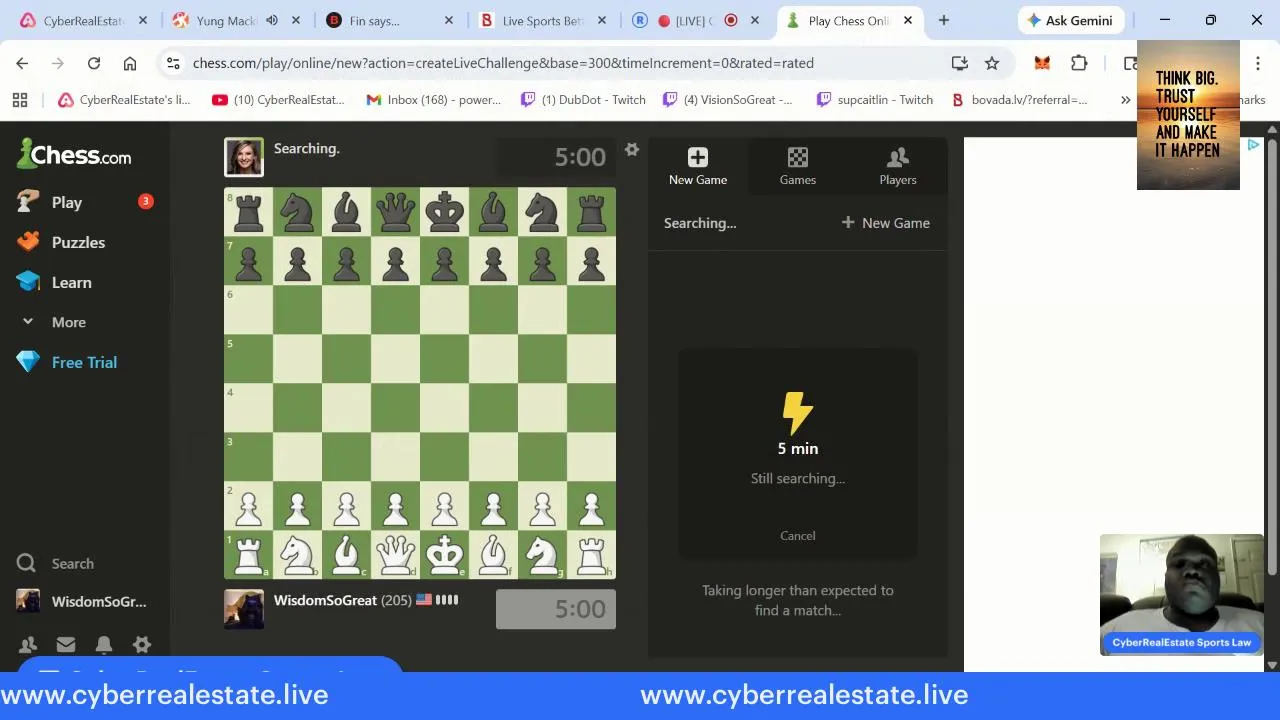Switch to the Players tab

point(898,166)
